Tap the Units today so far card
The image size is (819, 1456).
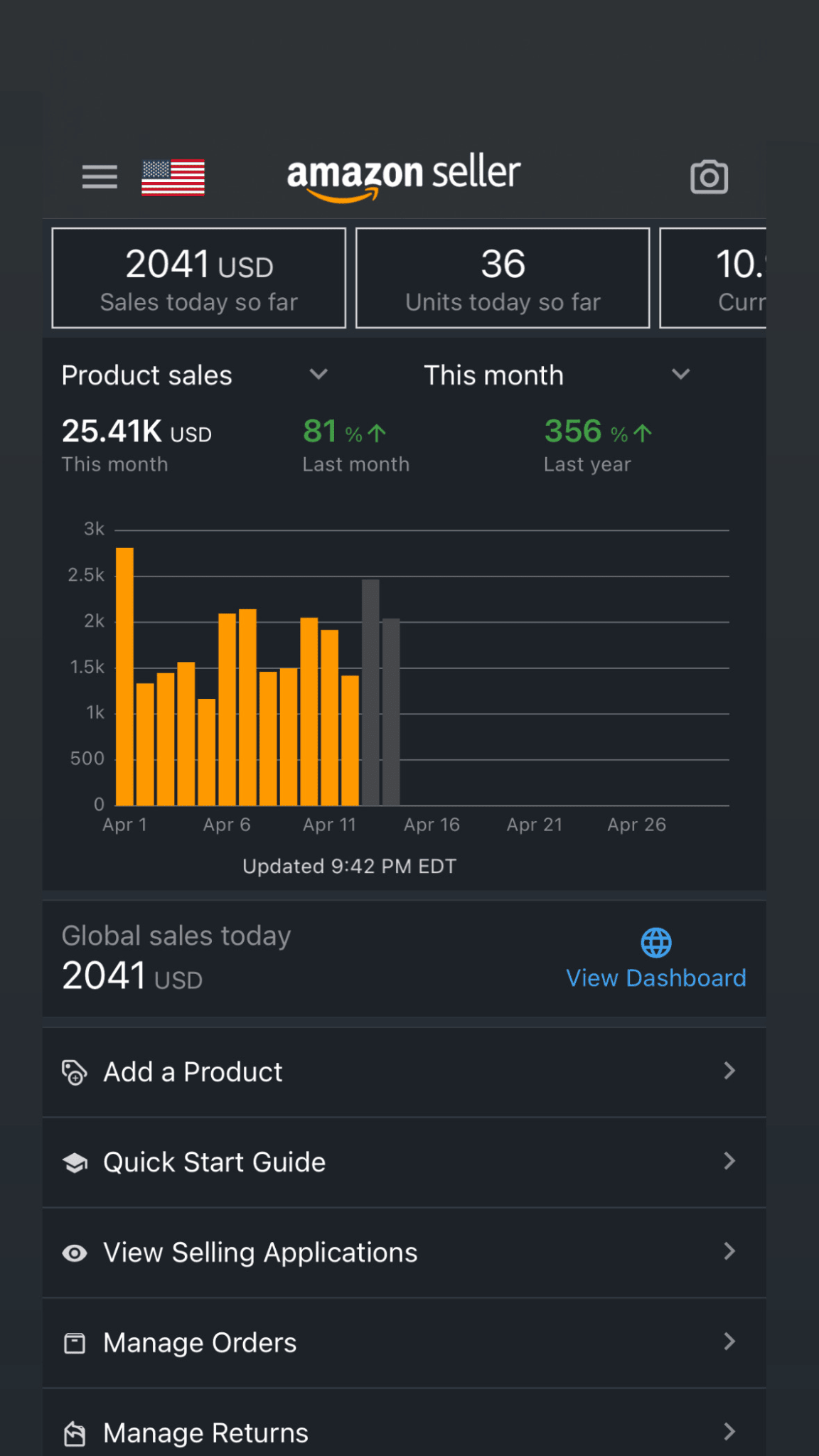tap(503, 278)
